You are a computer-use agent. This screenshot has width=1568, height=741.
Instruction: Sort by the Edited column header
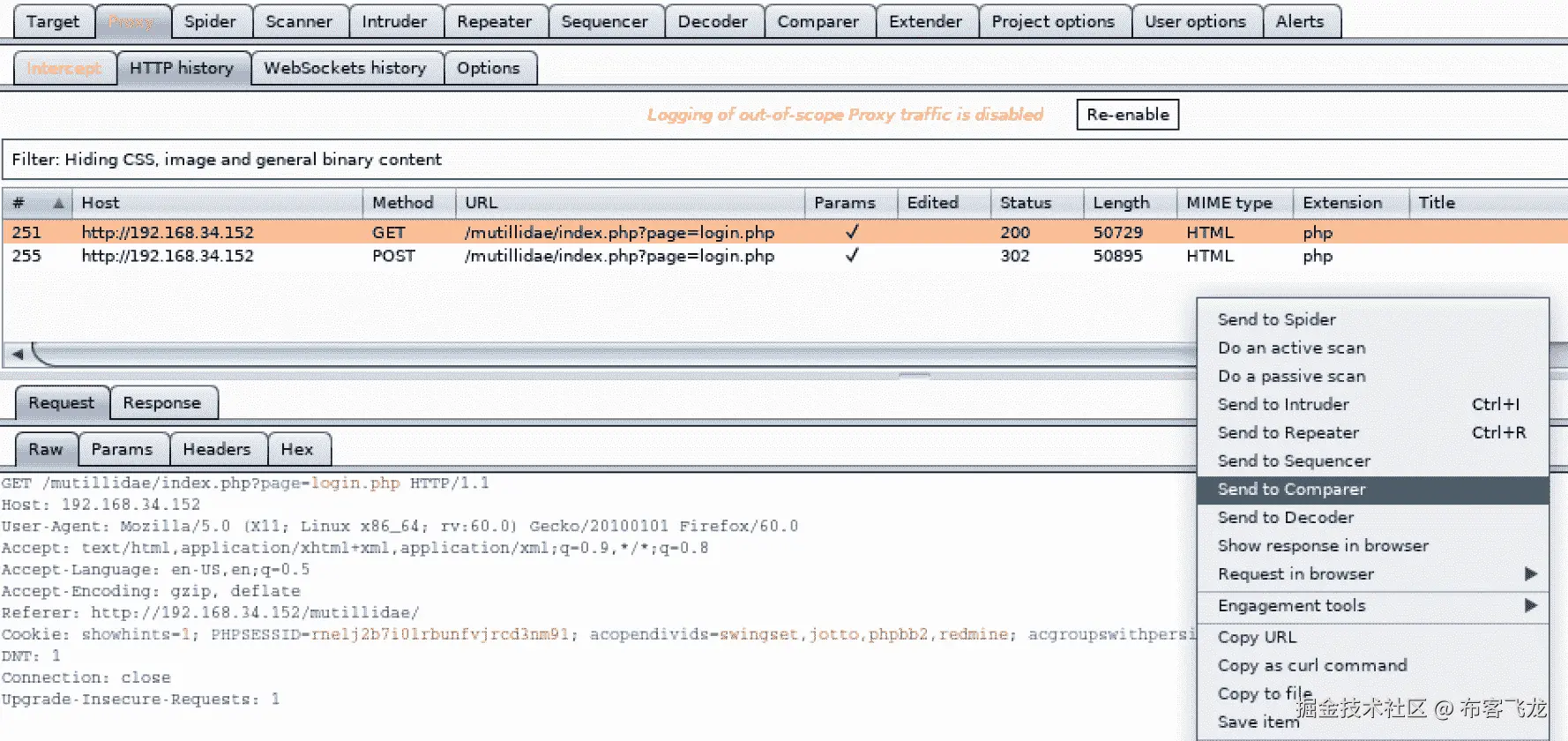(x=944, y=203)
